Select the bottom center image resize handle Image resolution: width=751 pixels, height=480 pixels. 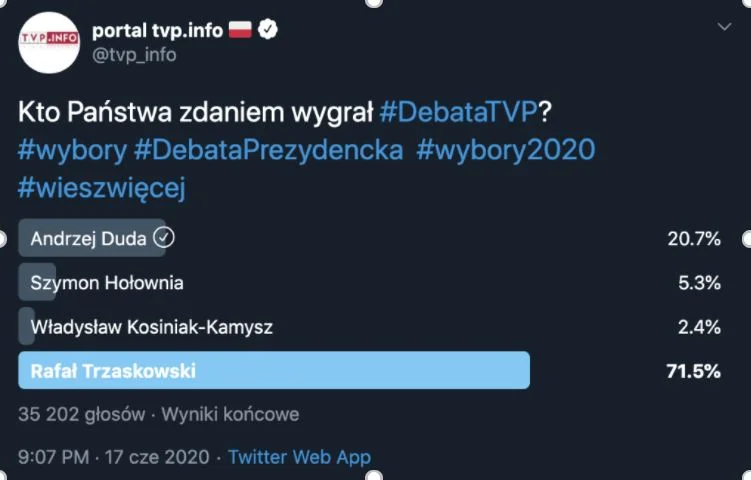pyautogui.click(x=374, y=476)
